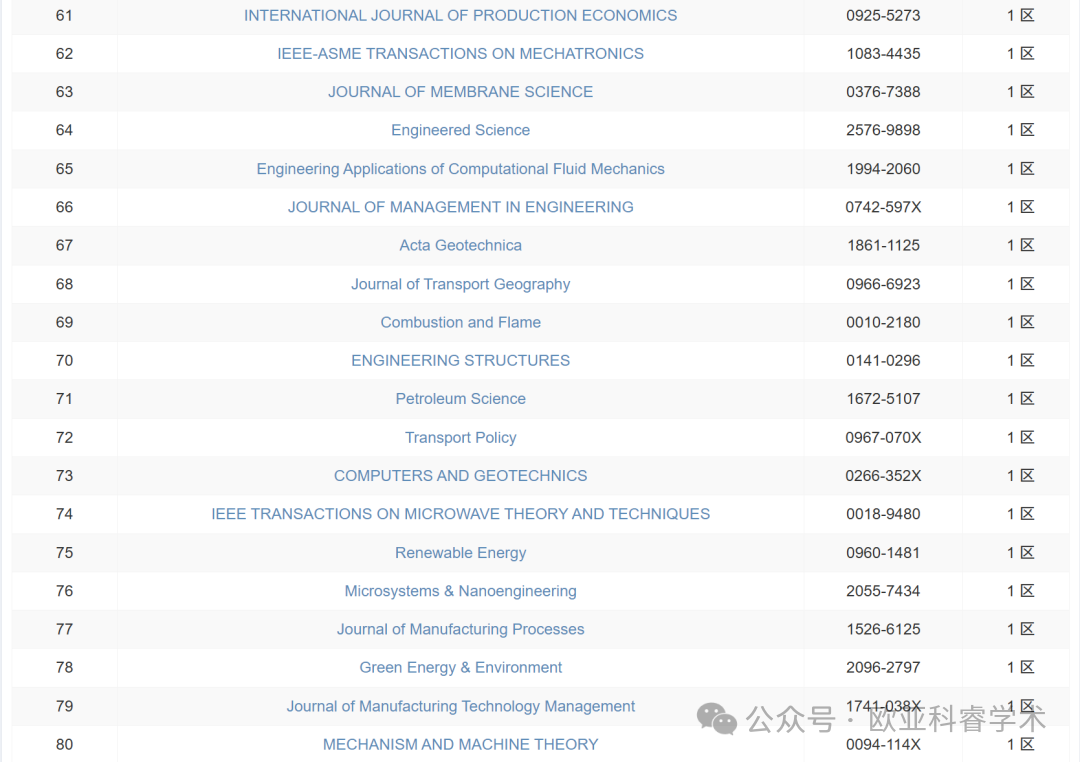Click the 1区 ranking in Engineered Science row
The width and height of the screenshot is (1080, 762).
click(x=1021, y=130)
